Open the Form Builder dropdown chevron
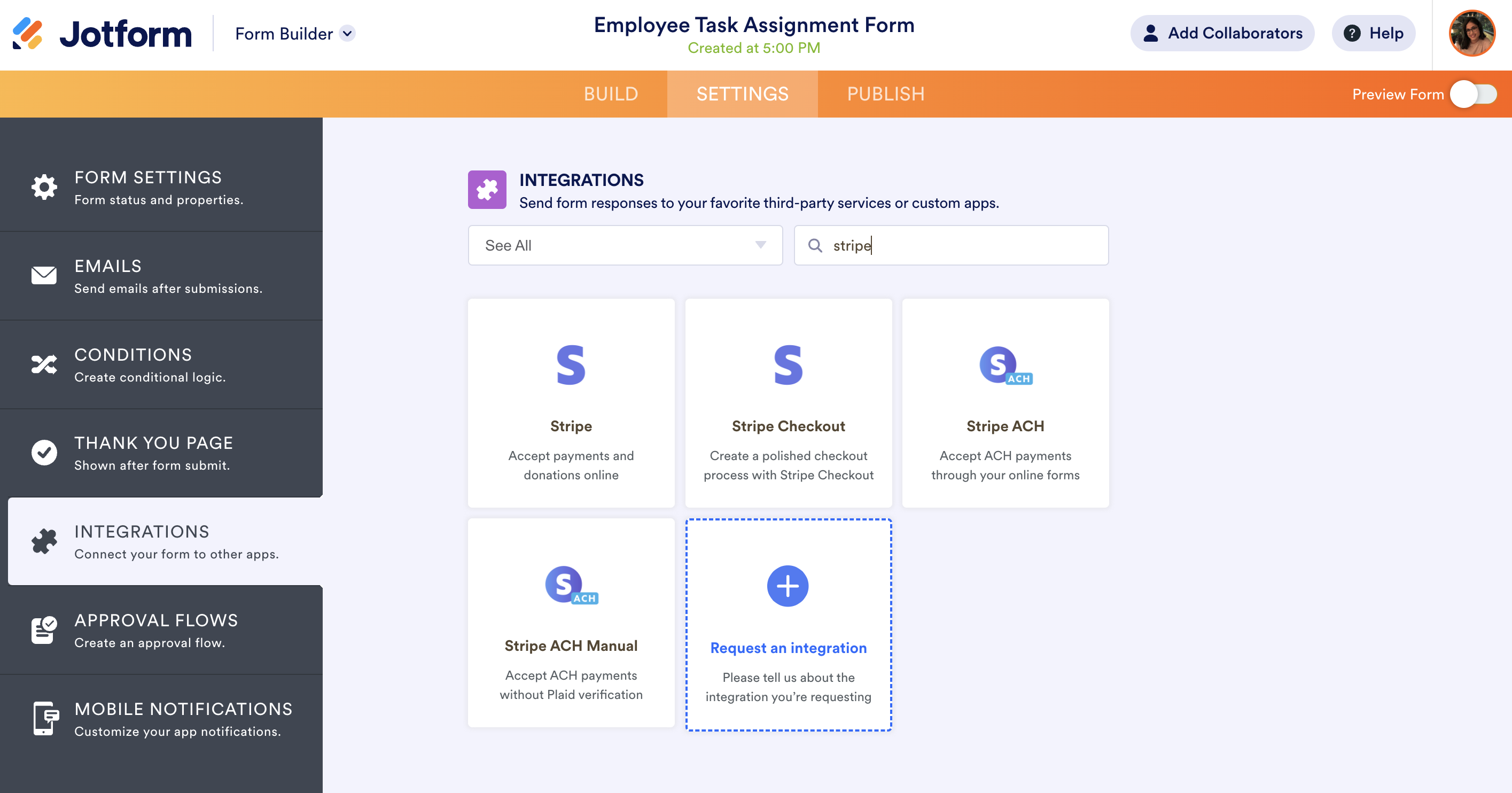1512x793 pixels. coord(347,34)
